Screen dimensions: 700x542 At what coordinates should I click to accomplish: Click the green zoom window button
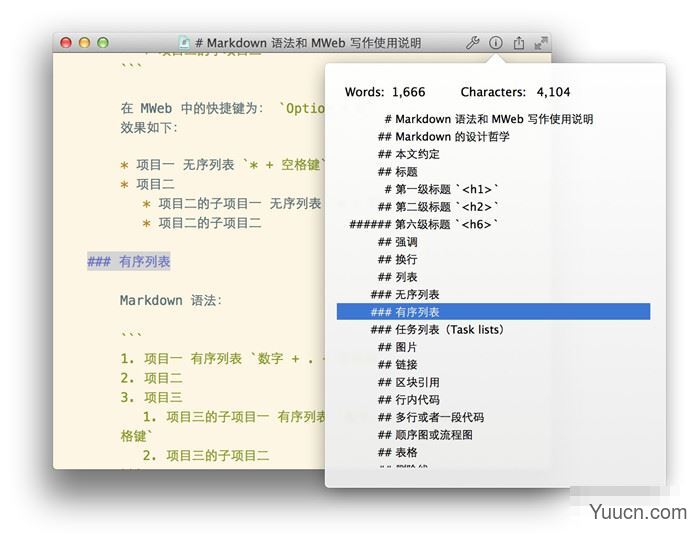pyautogui.click(x=103, y=42)
